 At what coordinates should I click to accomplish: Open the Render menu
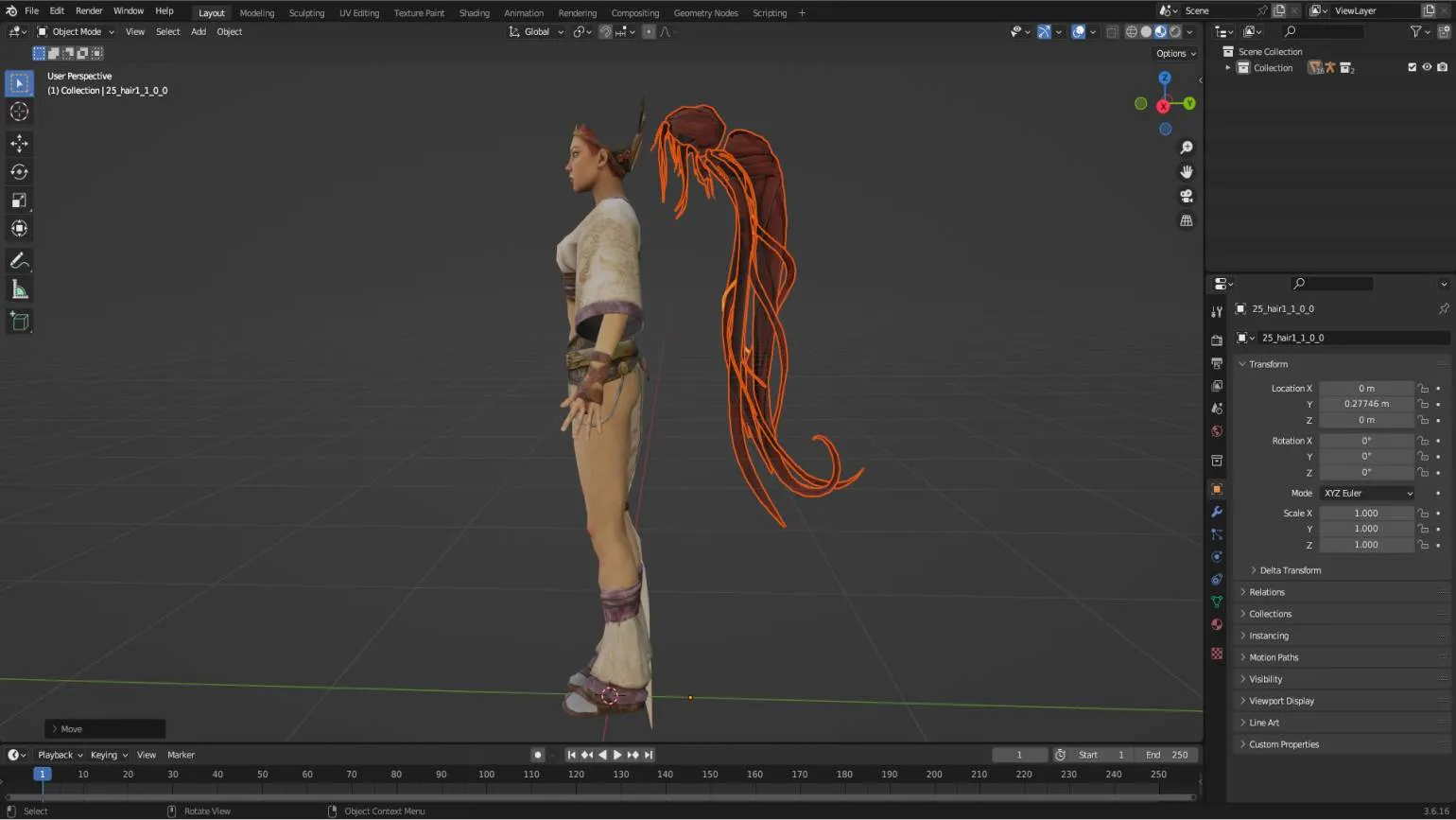point(89,10)
